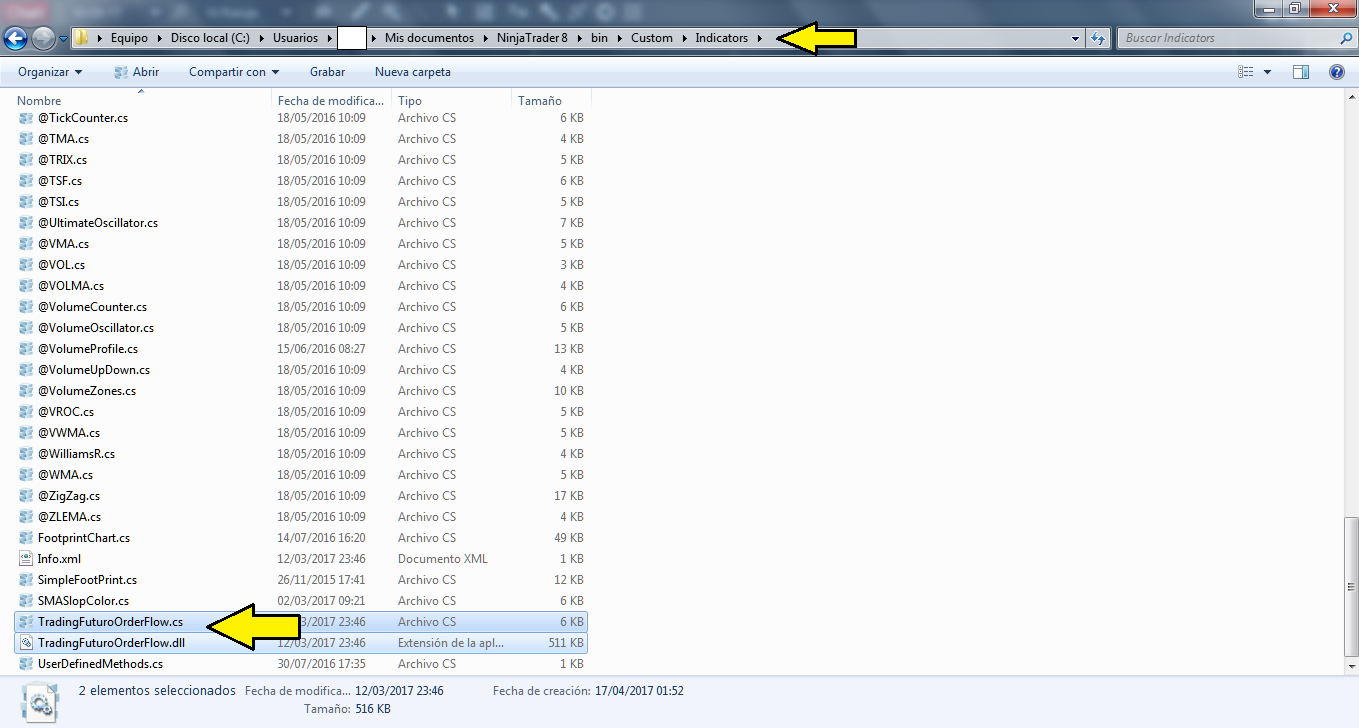The height and width of the screenshot is (728, 1359).
Task: Click the @TSI.cs file icon
Action: tap(26, 202)
